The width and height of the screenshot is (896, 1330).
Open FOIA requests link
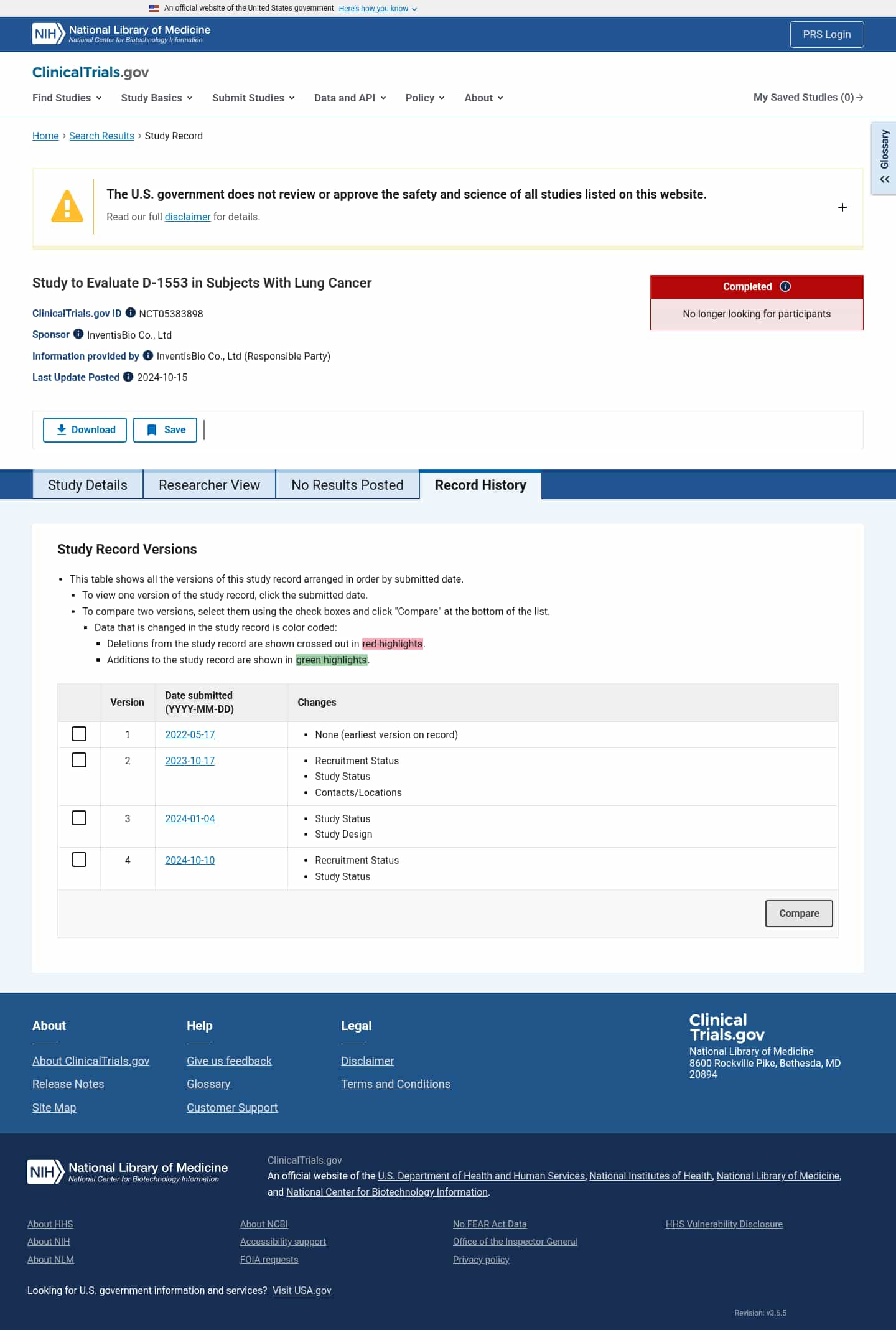(x=269, y=1259)
